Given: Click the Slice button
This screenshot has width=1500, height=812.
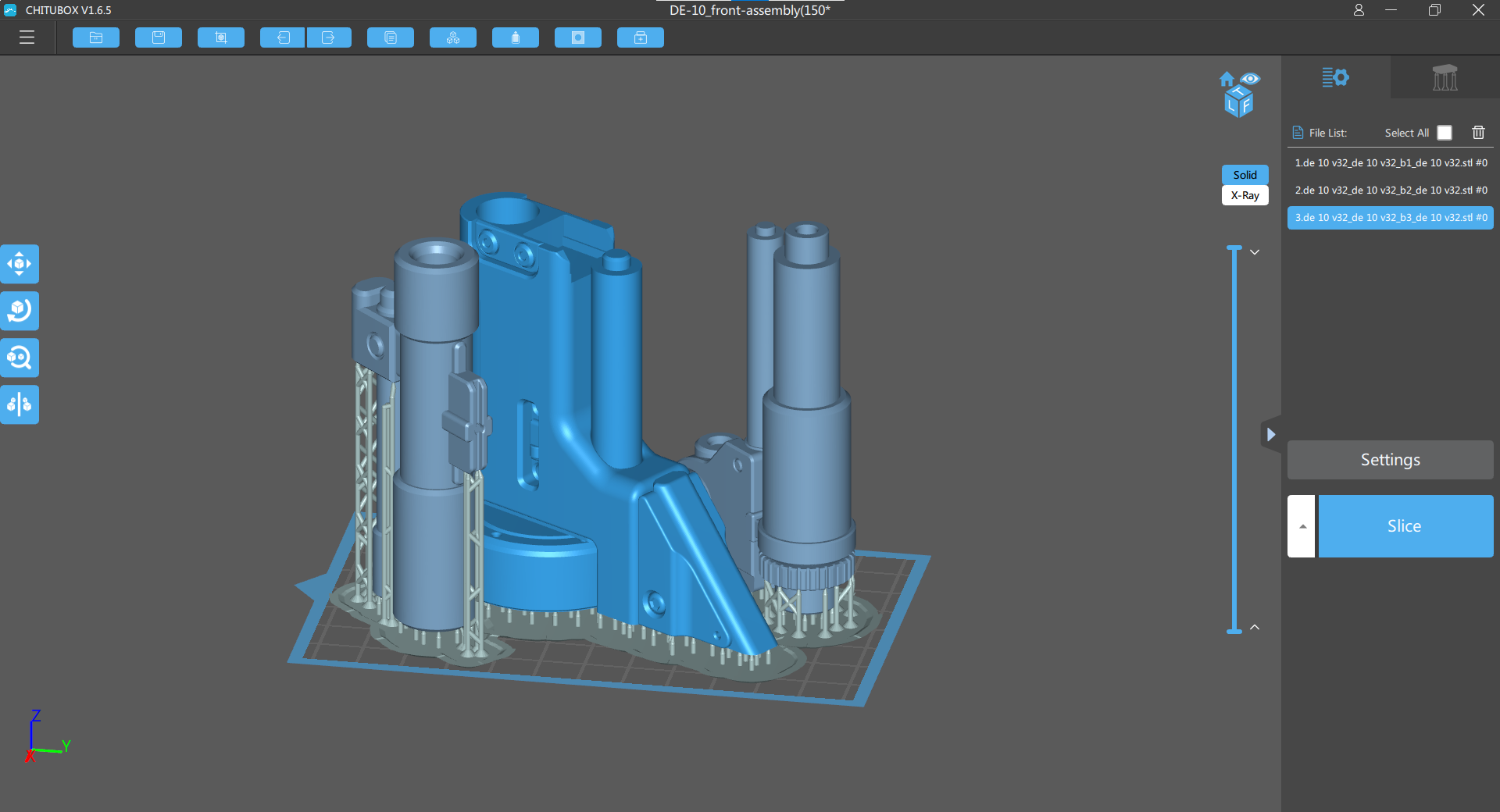Looking at the screenshot, I should tap(1406, 526).
